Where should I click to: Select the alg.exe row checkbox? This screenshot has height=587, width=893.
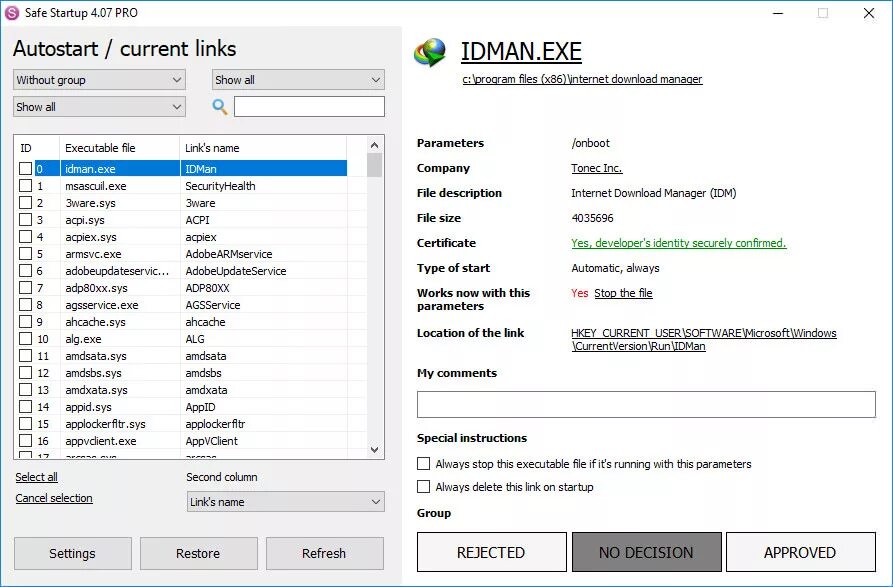(26, 339)
